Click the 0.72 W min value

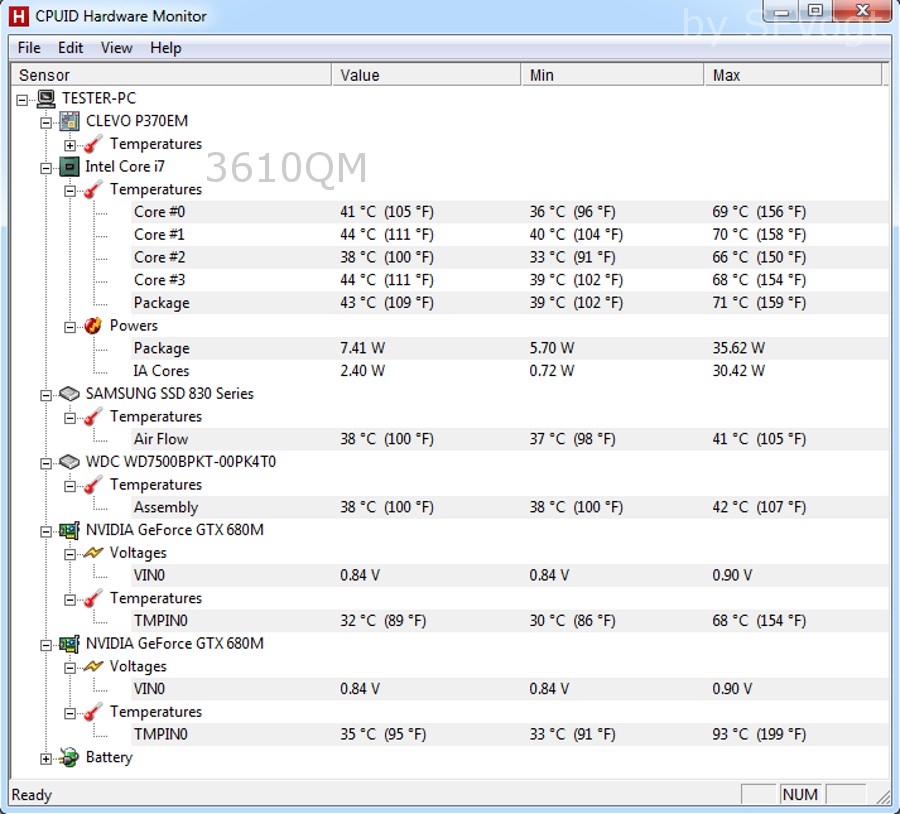552,371
